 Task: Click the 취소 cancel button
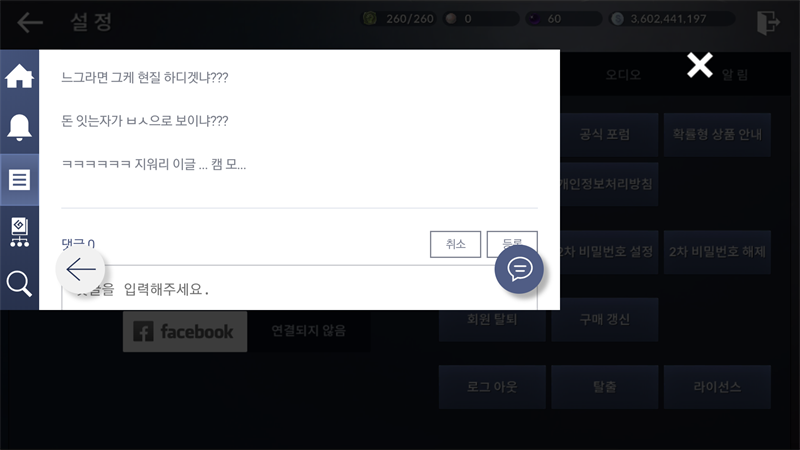455,244
